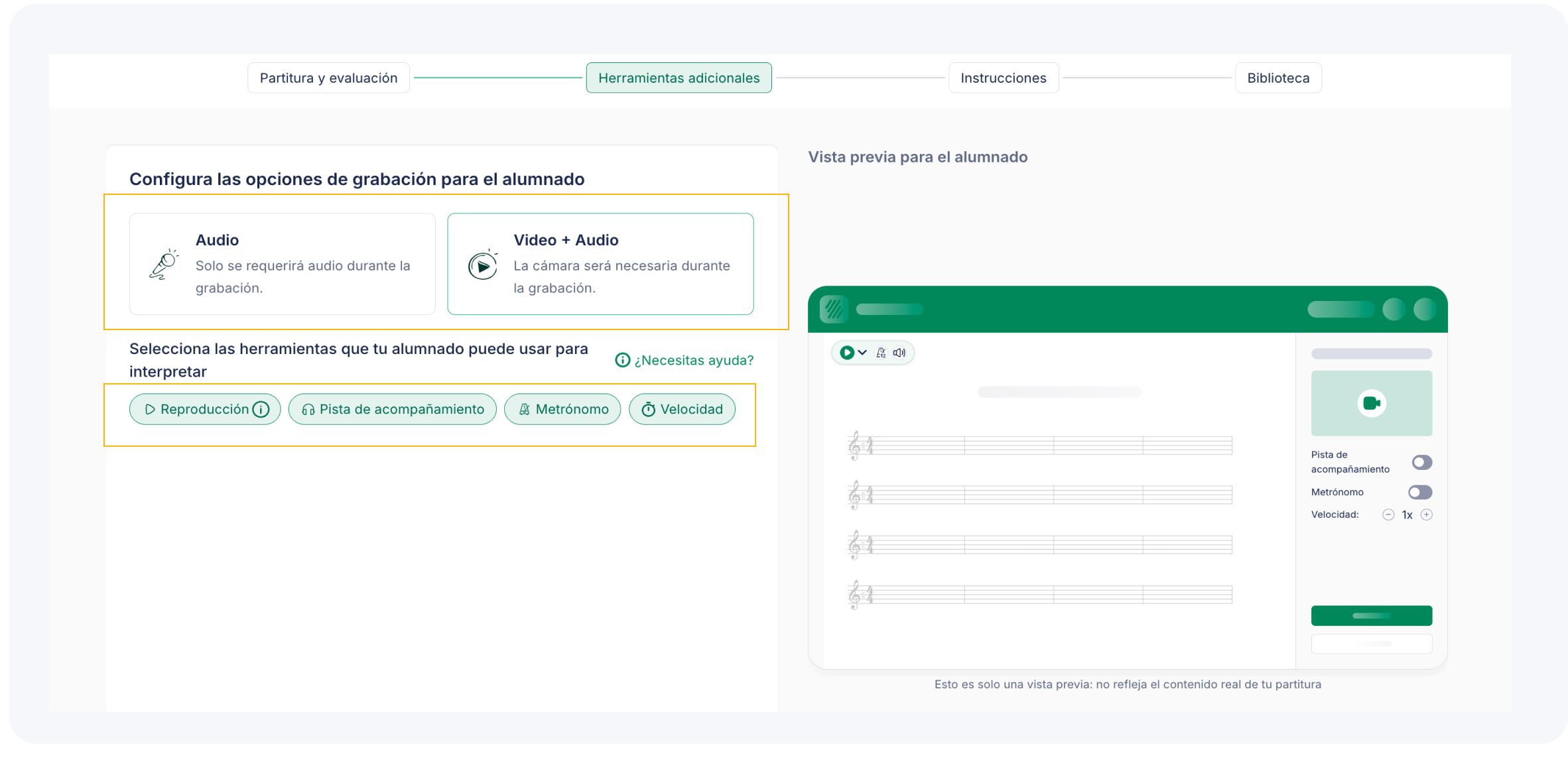
Task: Click the speaker volume icon in preview
Action: coord(899,353)
